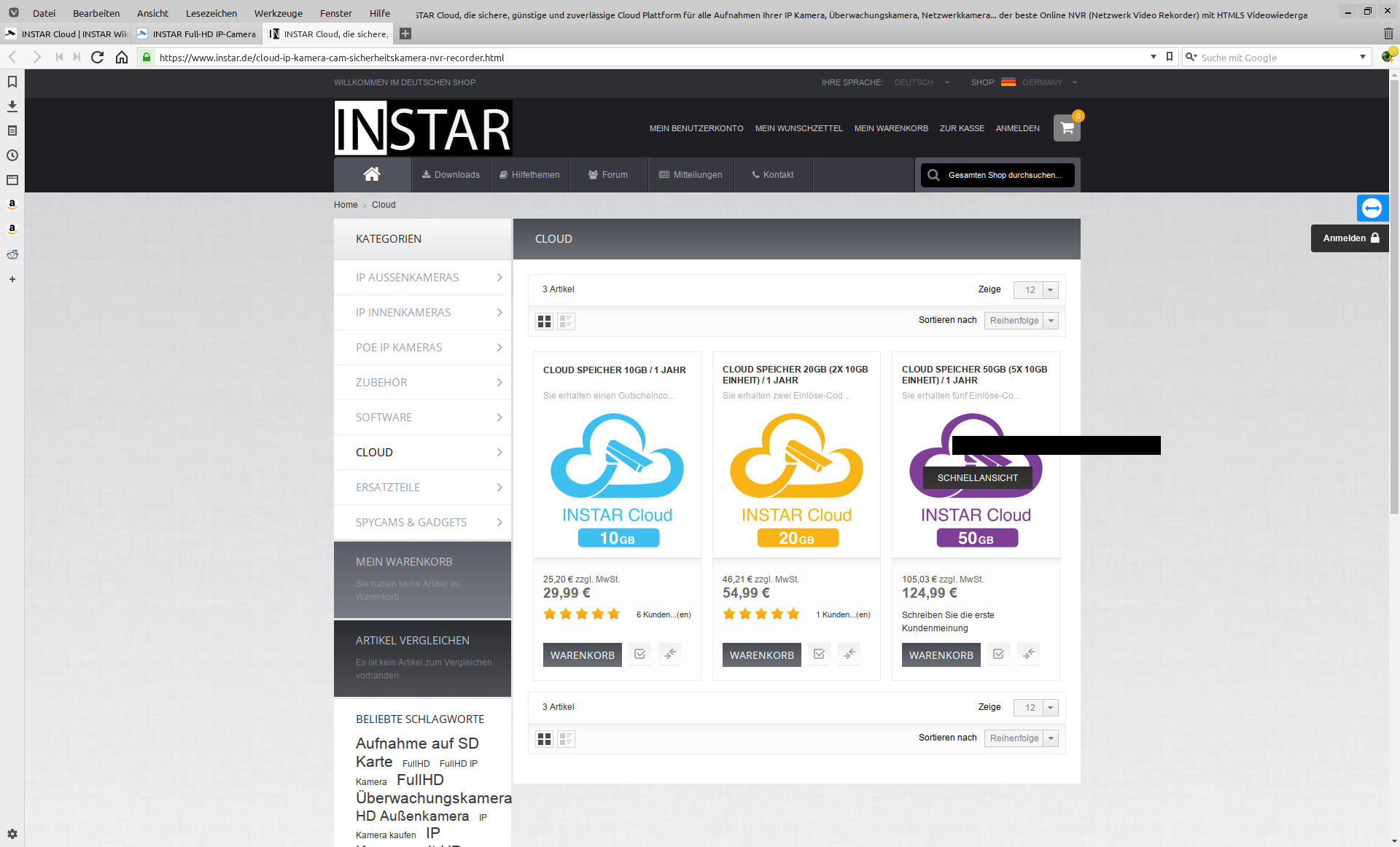Open IP AUSSENKAMERAS category link

tap(408, 278)
